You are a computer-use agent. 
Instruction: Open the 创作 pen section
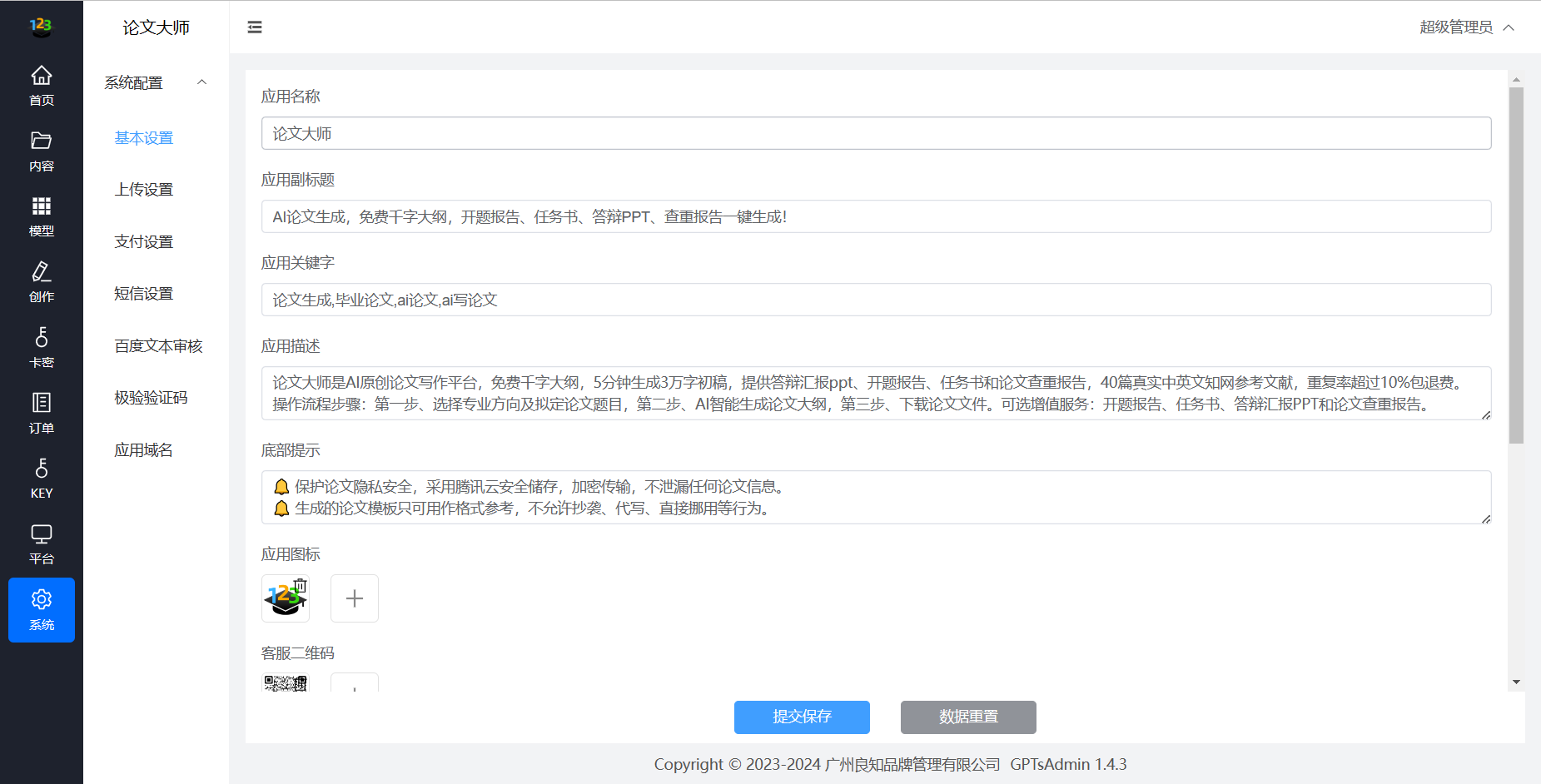pos(42,282)
